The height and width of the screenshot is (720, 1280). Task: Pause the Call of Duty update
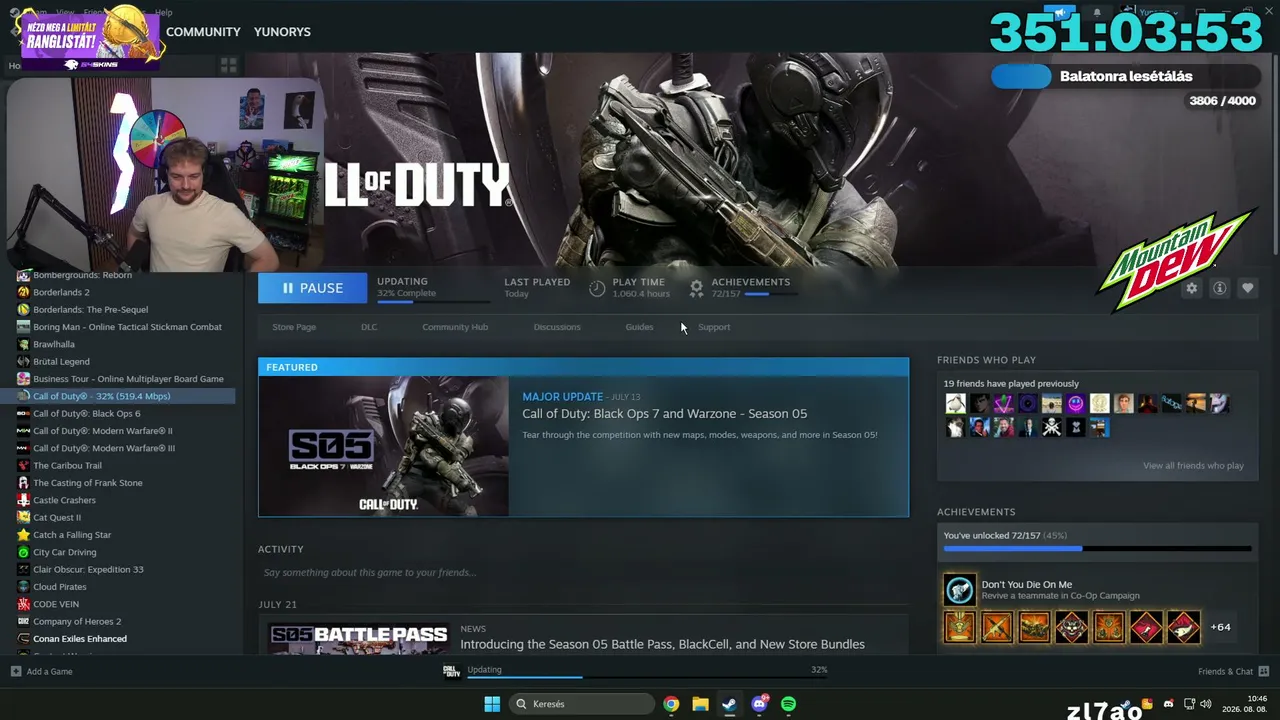312,288
